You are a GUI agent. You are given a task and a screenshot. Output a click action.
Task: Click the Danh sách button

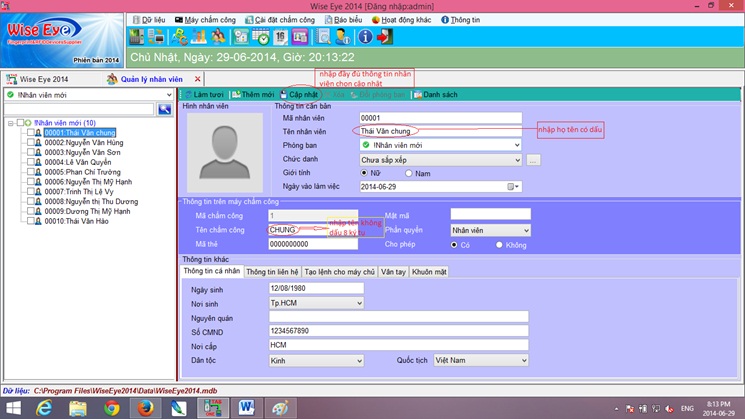point(436,95)
